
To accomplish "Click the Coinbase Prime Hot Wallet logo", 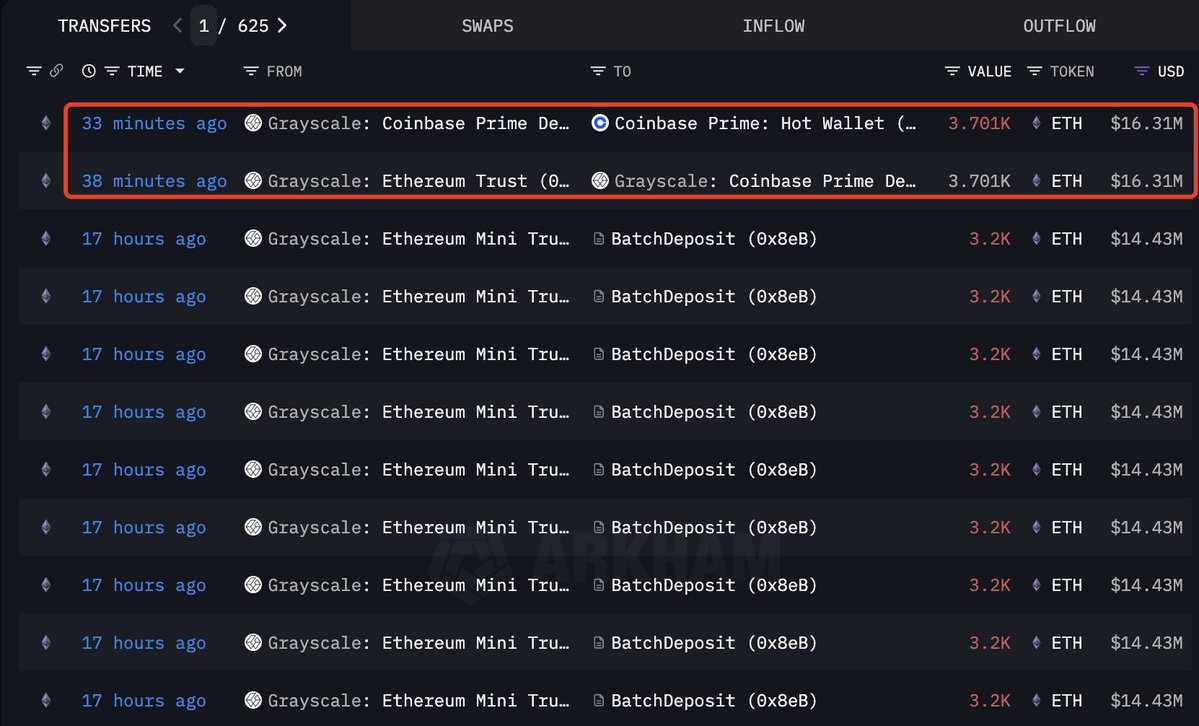I will (x=600, y=123).
